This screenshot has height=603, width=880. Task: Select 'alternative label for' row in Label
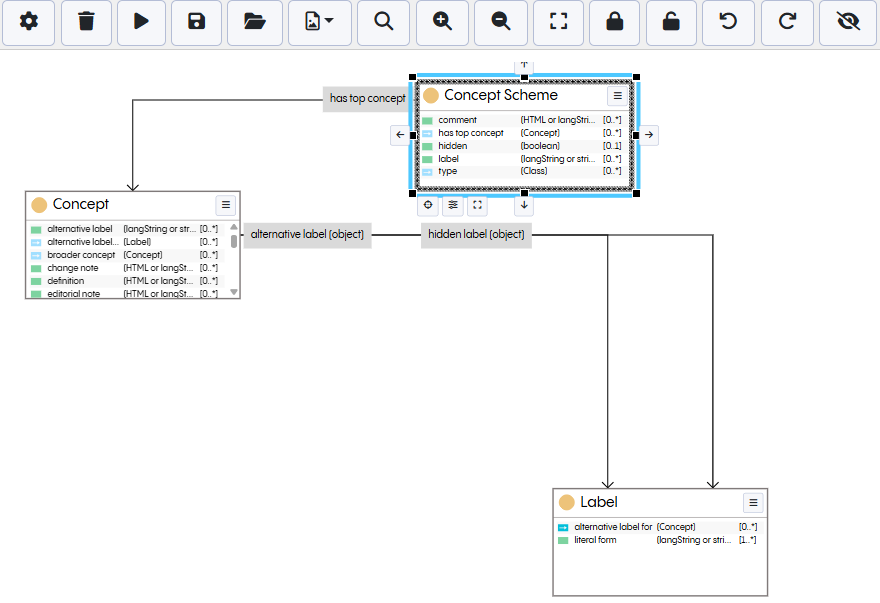(658, 527)
